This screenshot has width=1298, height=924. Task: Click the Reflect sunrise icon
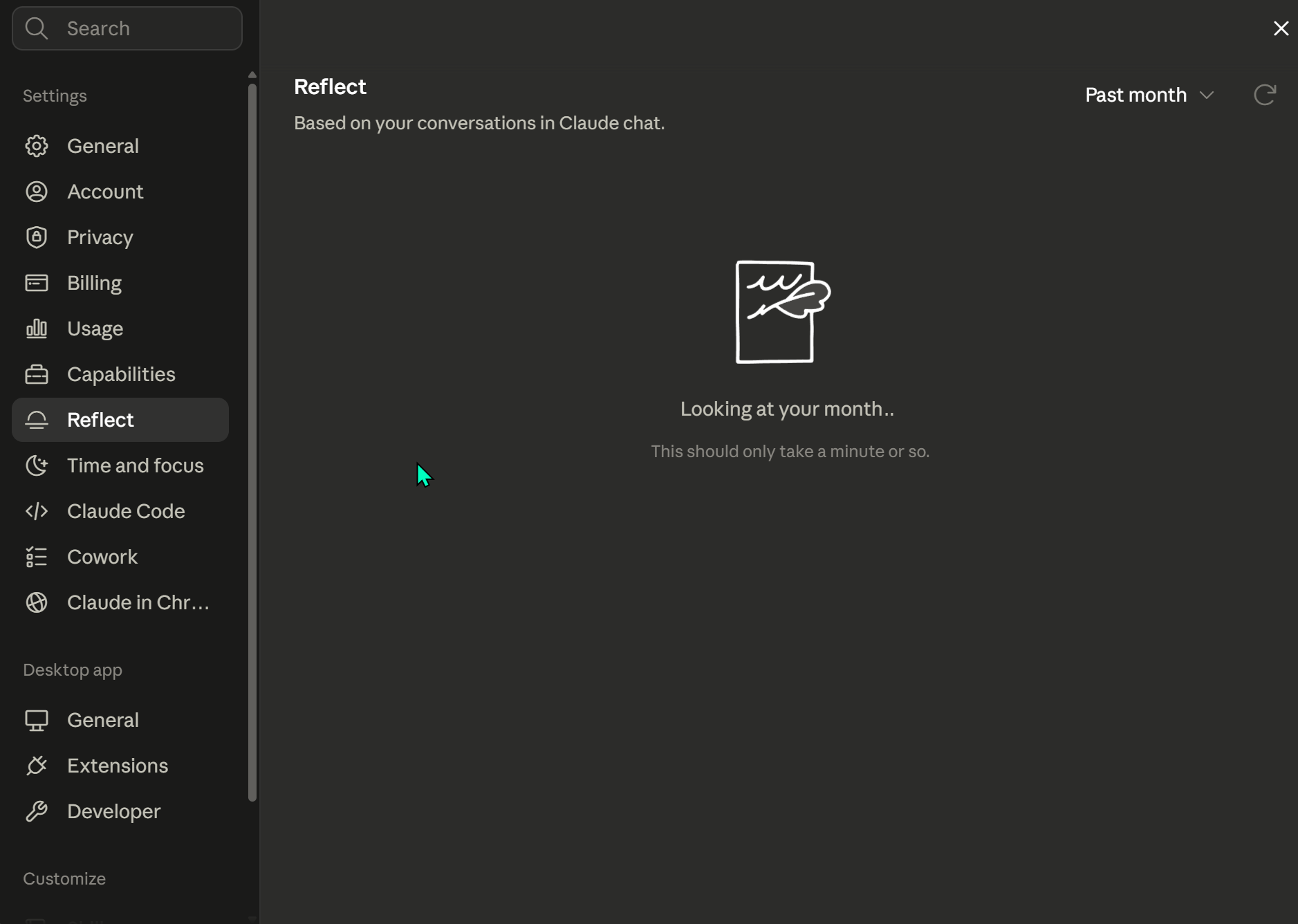tap(37, 420)
